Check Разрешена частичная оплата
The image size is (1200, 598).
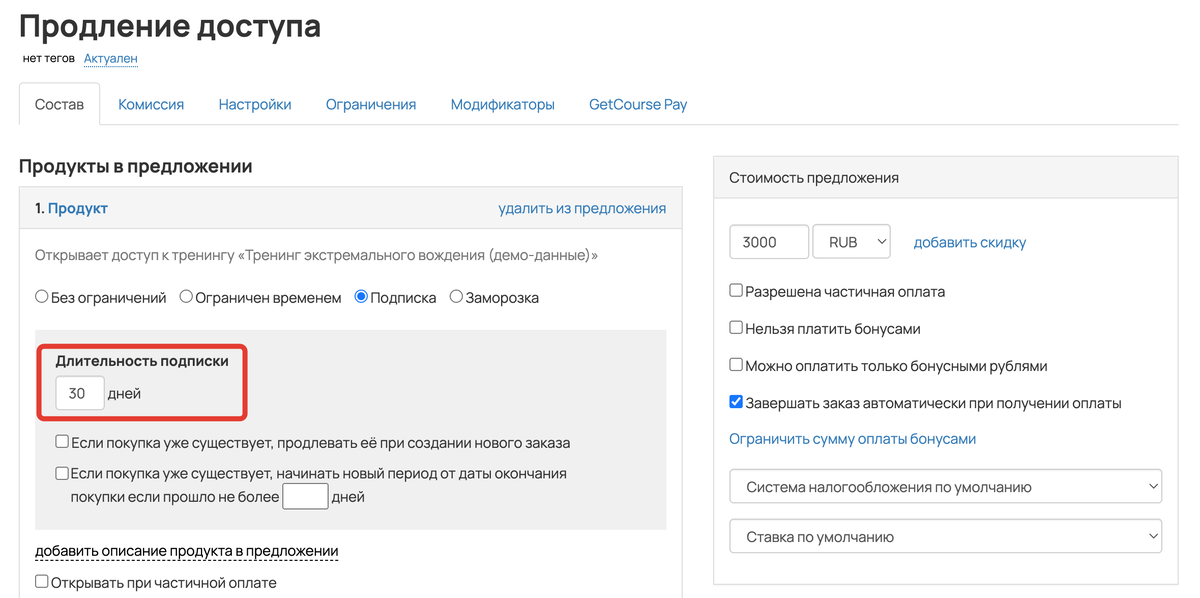point(736,291)
